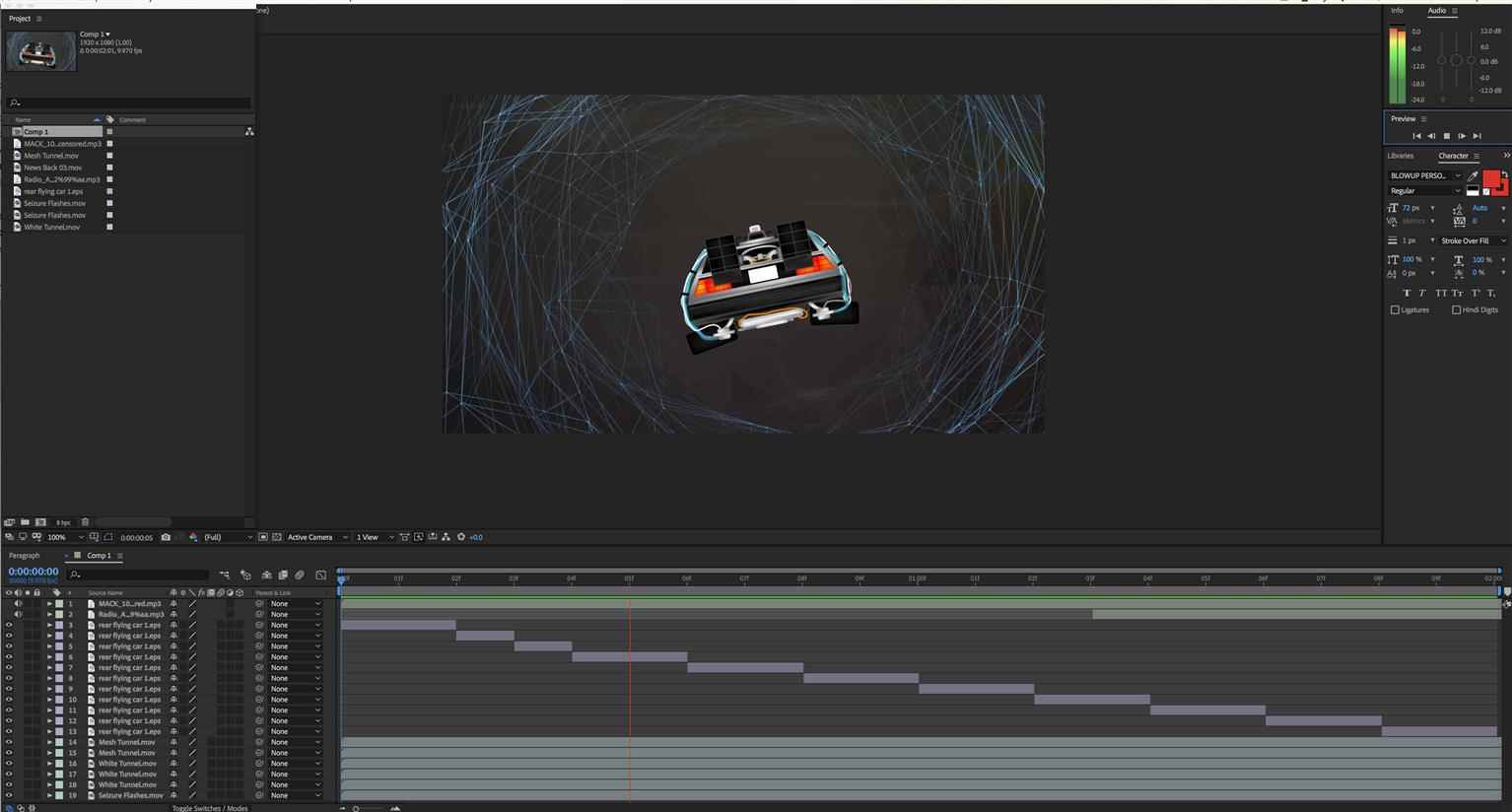Apply All Caps text style

[1441, 293]
